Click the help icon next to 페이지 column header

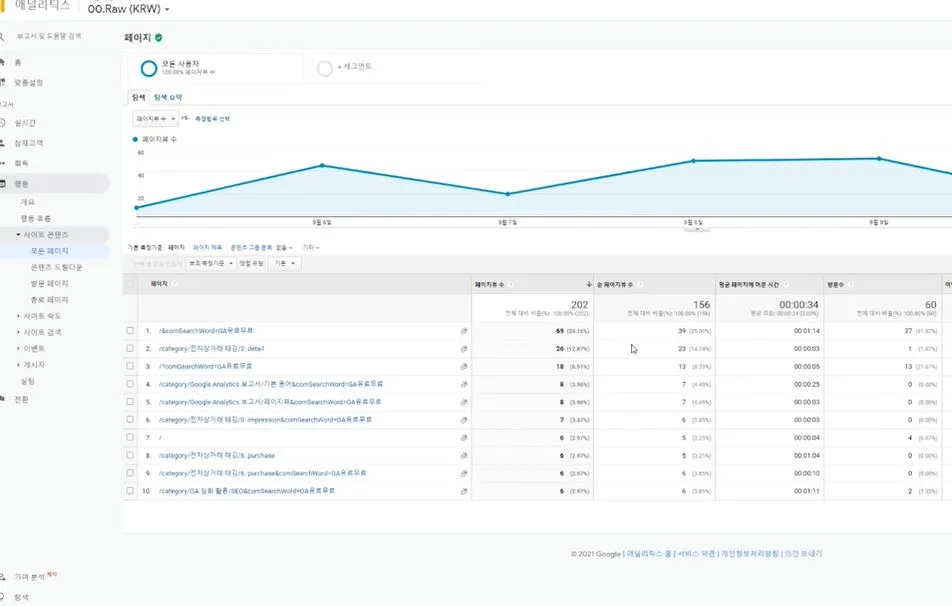click(x=174, y=284)
